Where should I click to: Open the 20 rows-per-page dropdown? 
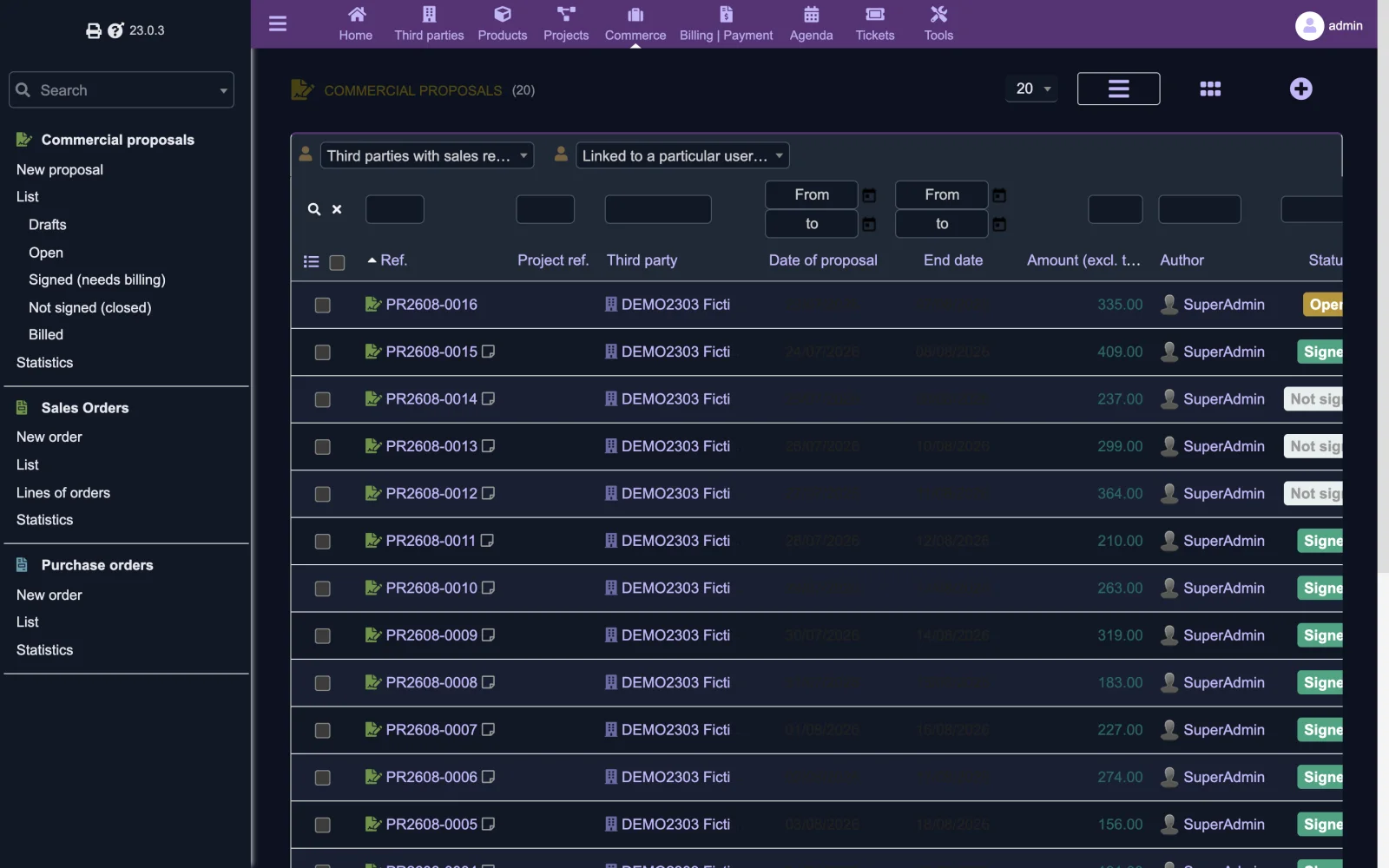click(1031, 89)
